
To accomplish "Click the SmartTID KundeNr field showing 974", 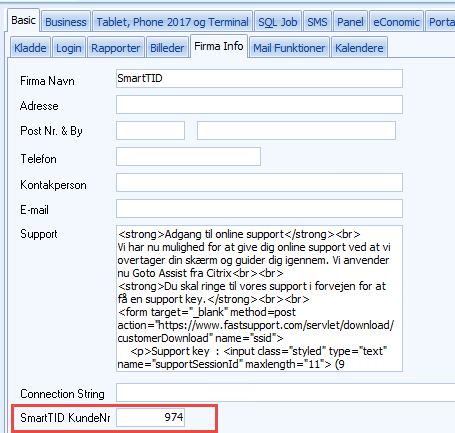I will [x=150, y=418].
